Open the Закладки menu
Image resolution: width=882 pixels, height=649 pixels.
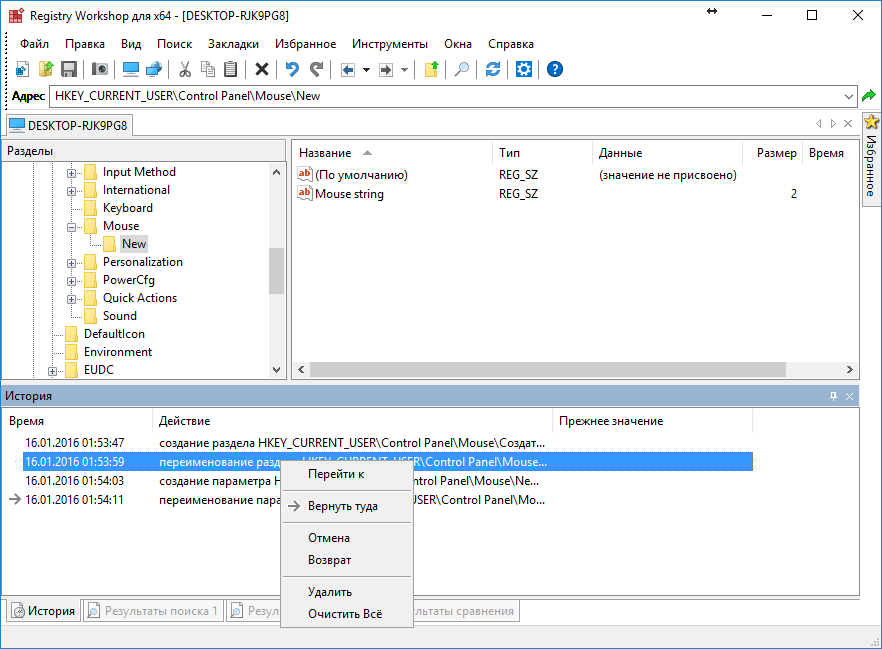233,44
